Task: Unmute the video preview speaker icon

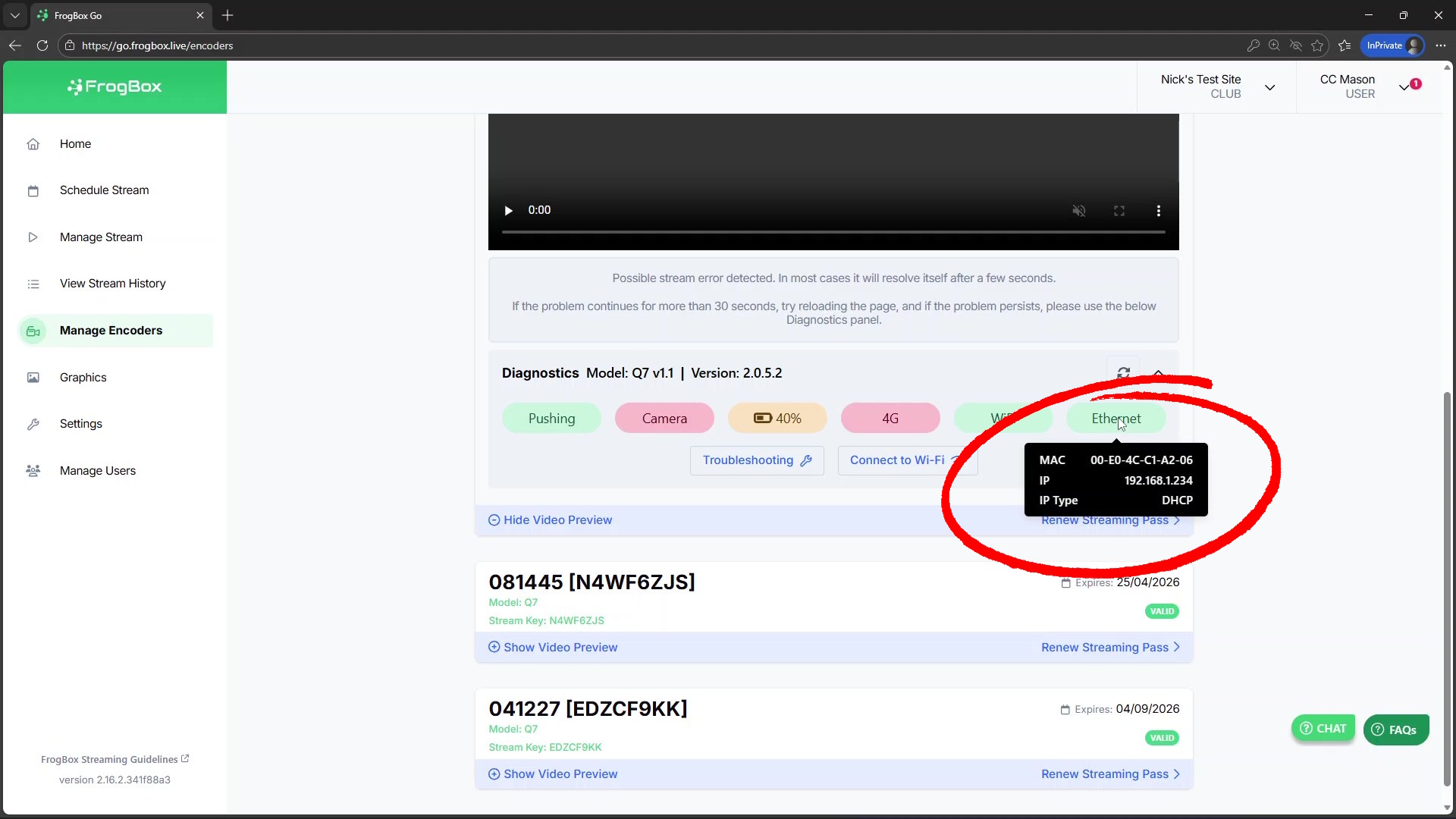Action: point(1078,210)
